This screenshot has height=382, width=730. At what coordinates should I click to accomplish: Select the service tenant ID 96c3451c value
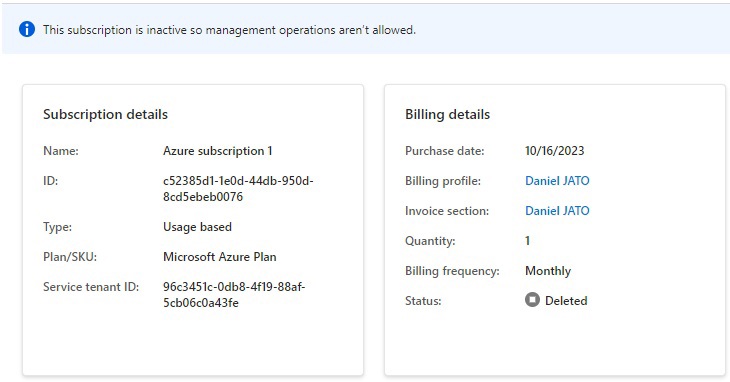234,295
